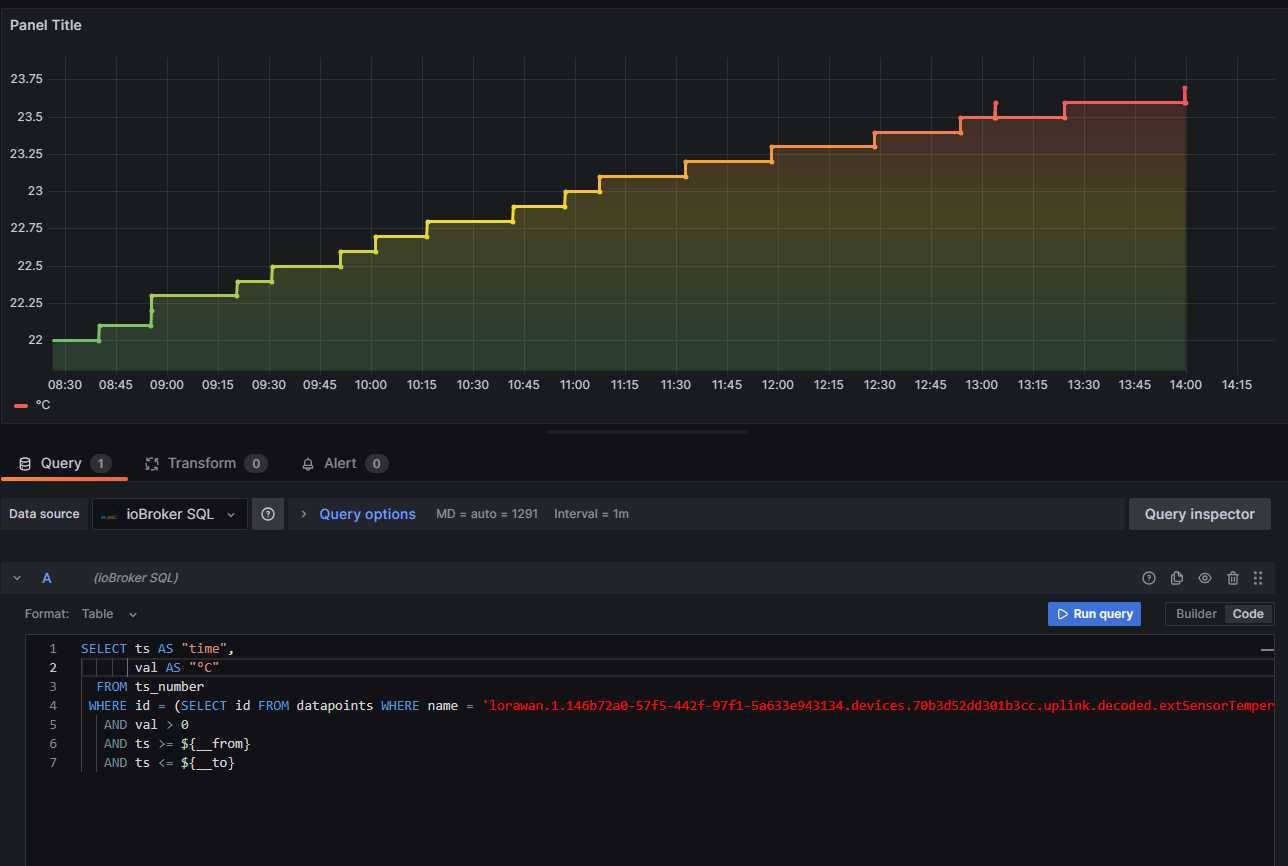Click the Run query button

(x=1094, y=614)
